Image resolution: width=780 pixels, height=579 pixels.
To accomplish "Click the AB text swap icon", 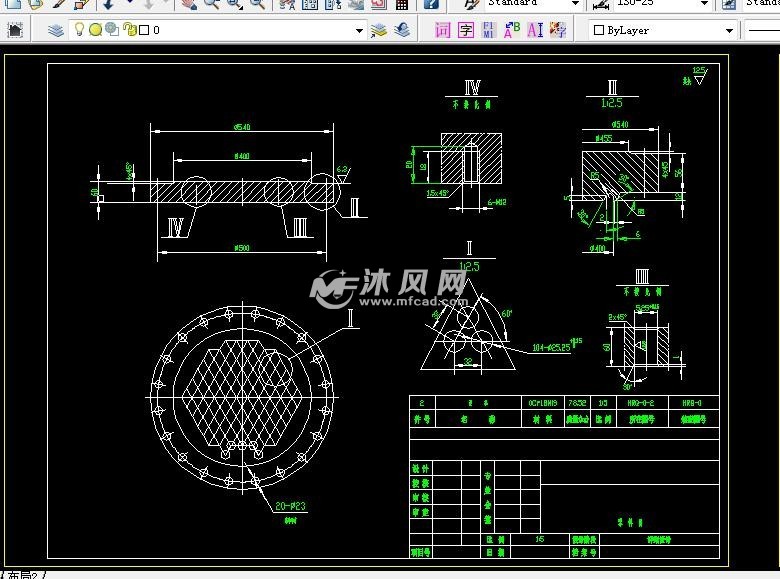I will click(x=512, y=30).
